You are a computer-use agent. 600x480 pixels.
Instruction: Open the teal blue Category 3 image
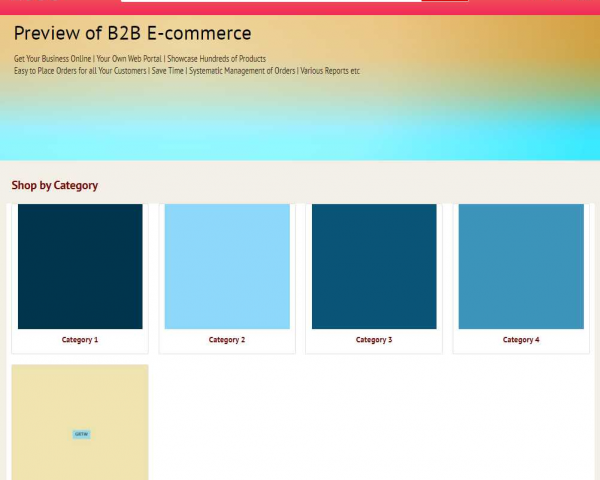(374, 266)
